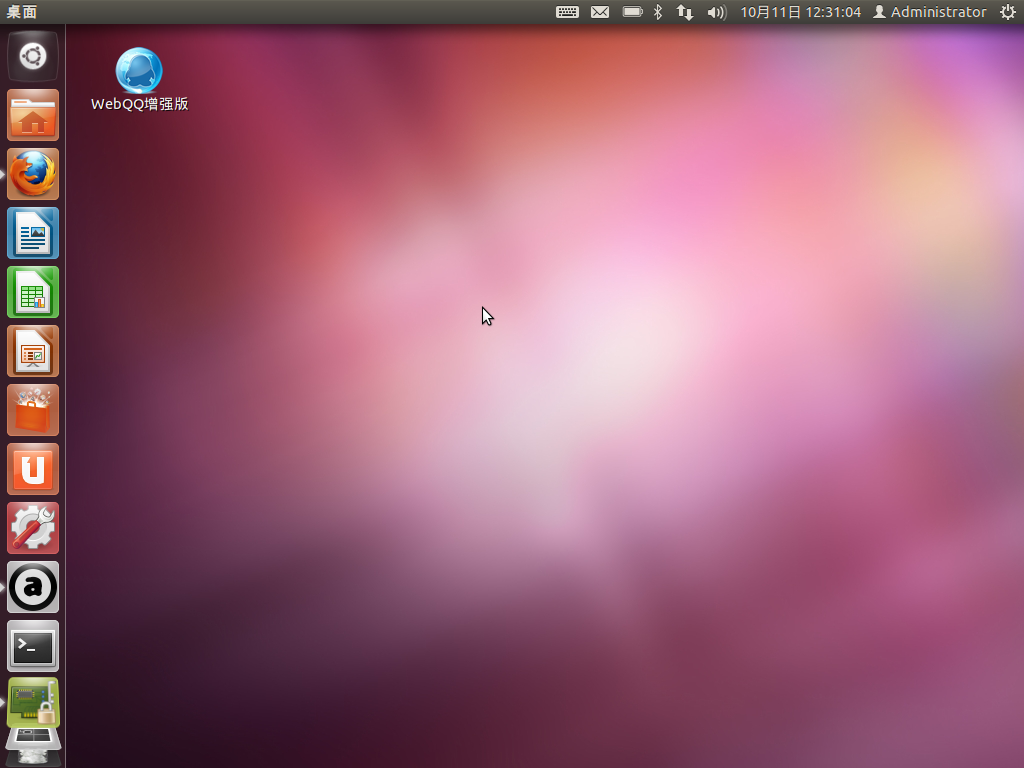The height and width of the screenshot is (768, 1024).
Task: Open LibreOffice Calc spreadsheet launcher icon
Action: coord(33,292)
